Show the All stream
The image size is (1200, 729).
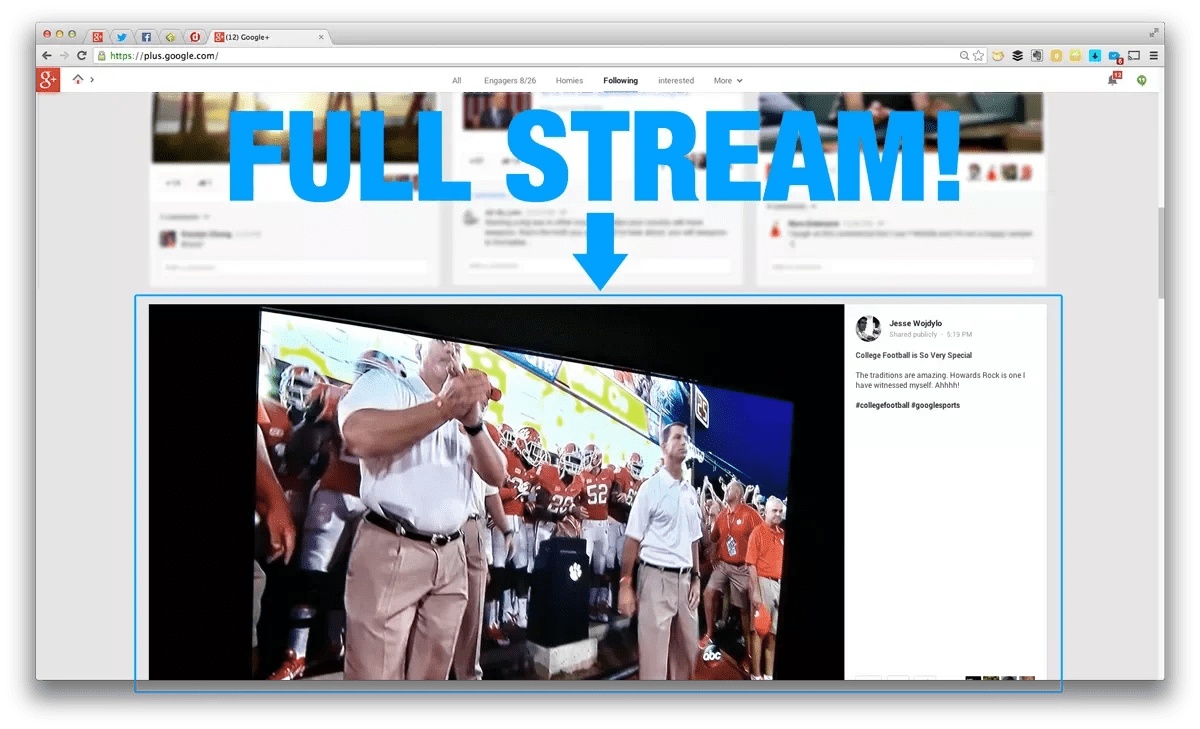pos(457,81)
